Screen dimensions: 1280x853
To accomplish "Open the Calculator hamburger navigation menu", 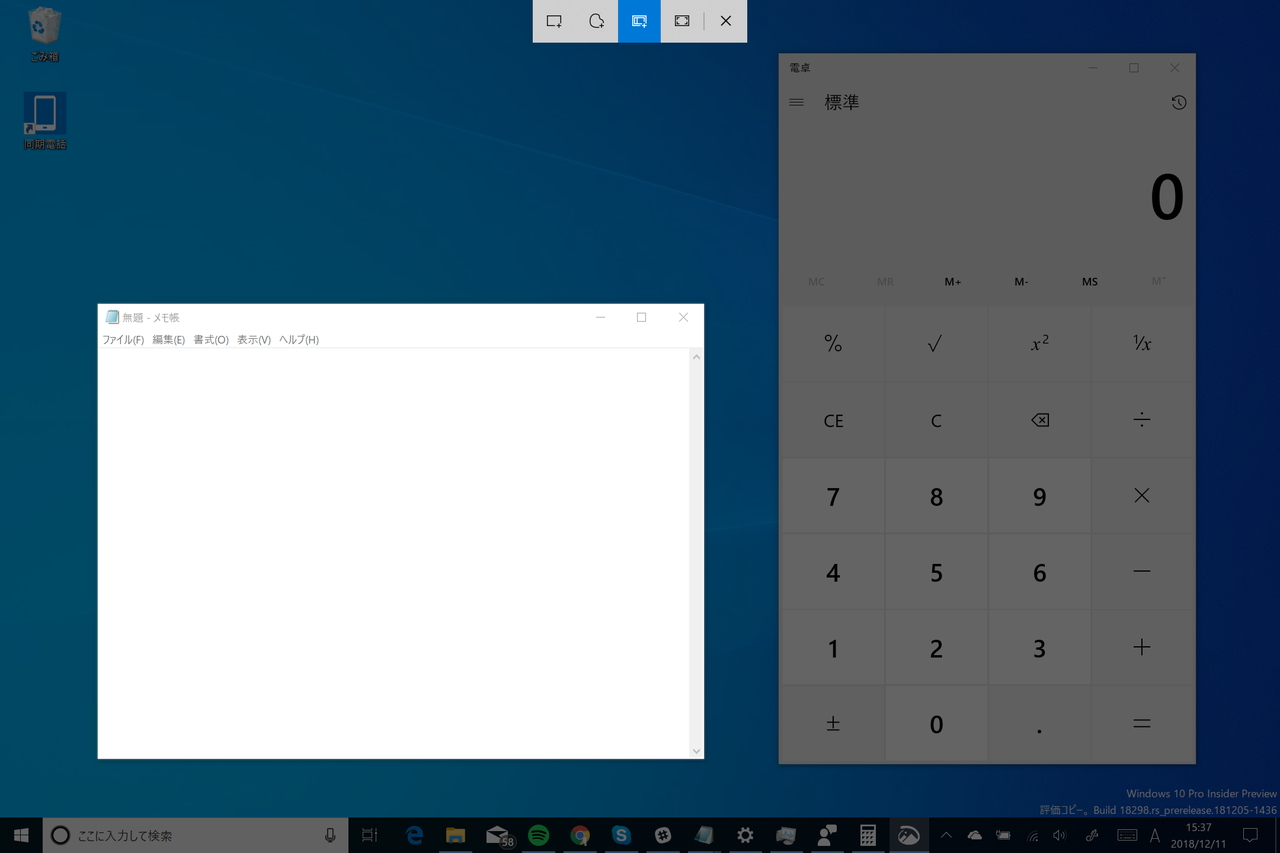I will click(797, 102).
